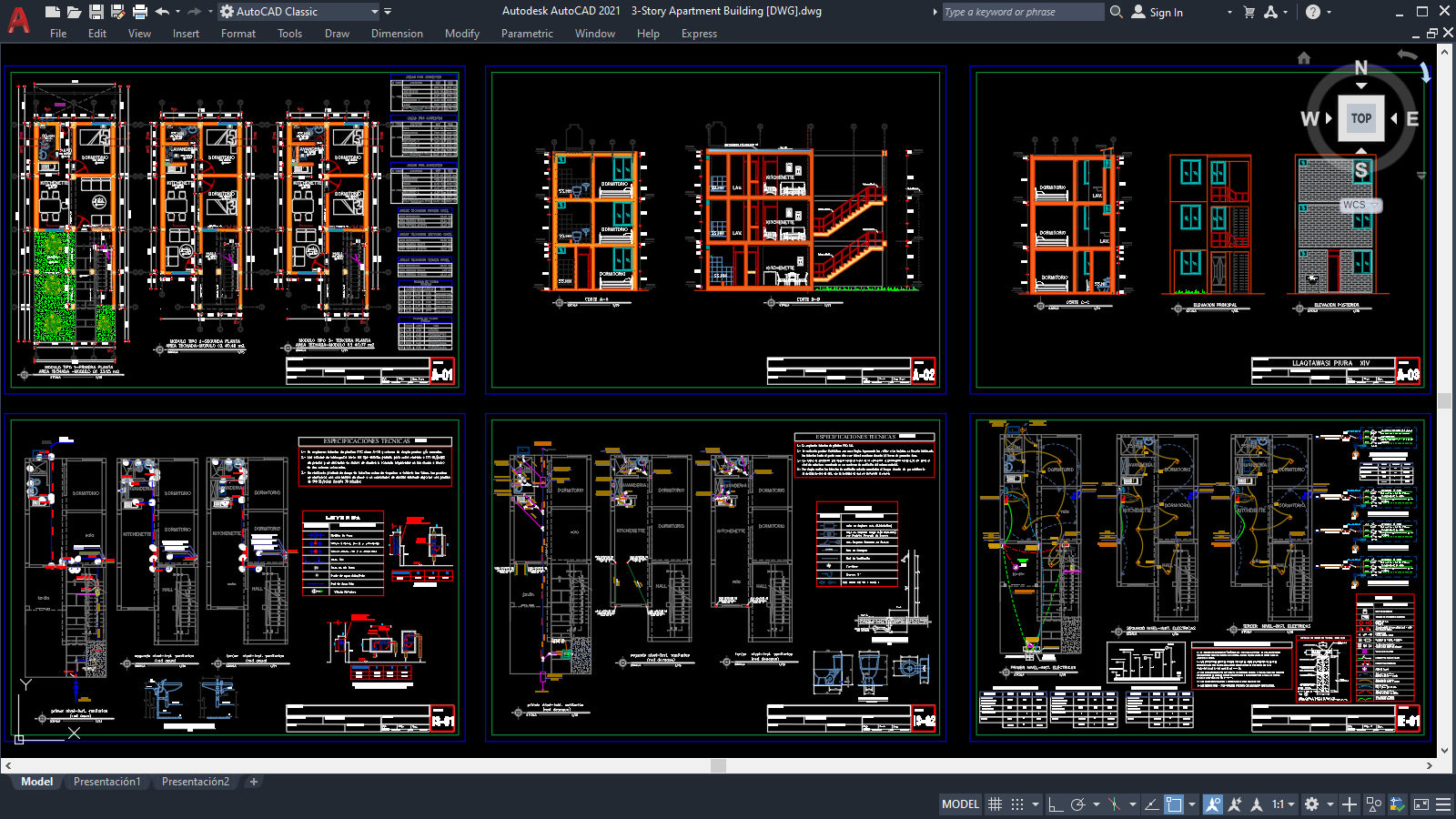Open the AutoCAD Classic workspace dropdown
1456x819 pixels.
pos(375,12)
